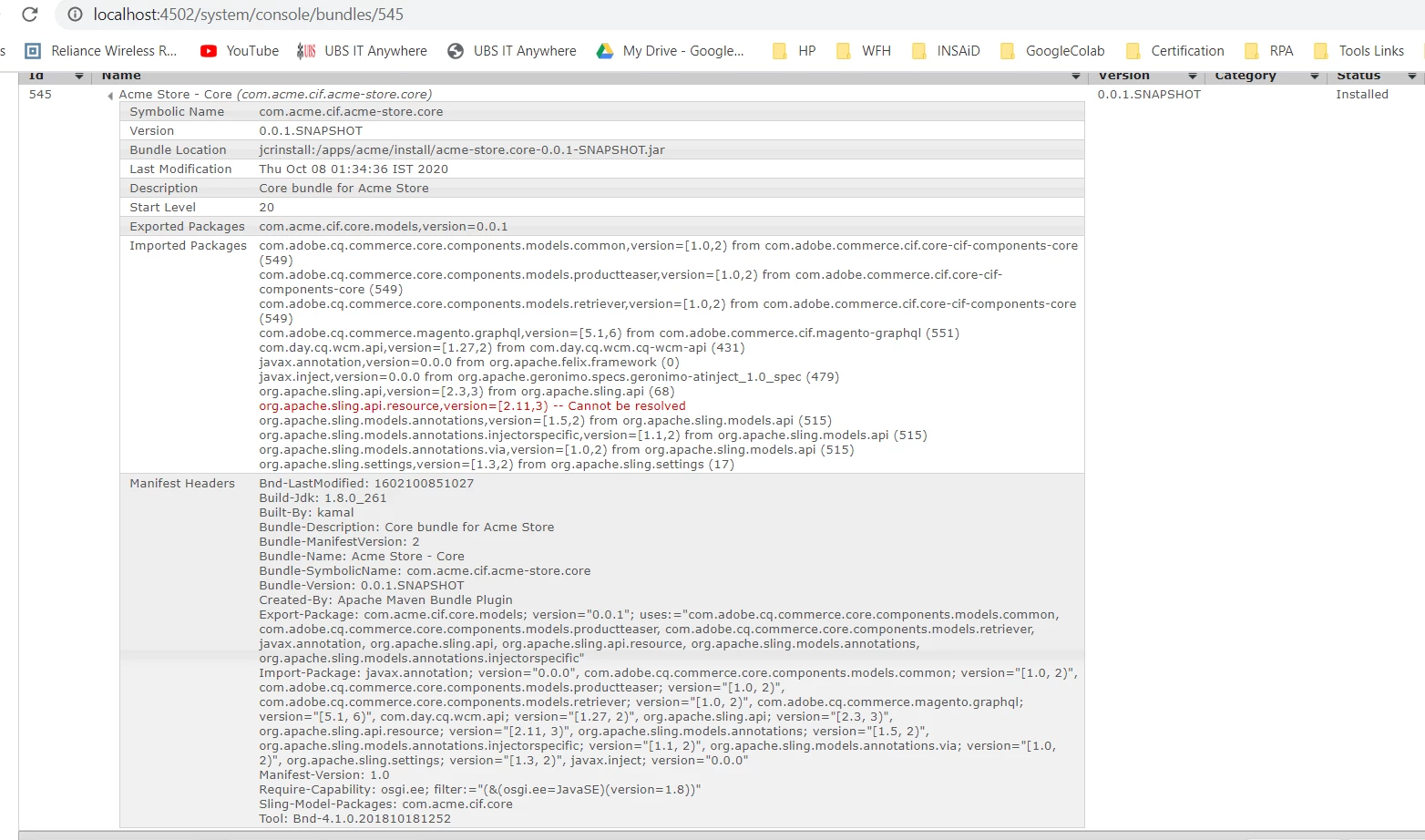Screen dimensions: 1425x840
Task: View site information icon beside the URL
Action: (x=76, y=15)
